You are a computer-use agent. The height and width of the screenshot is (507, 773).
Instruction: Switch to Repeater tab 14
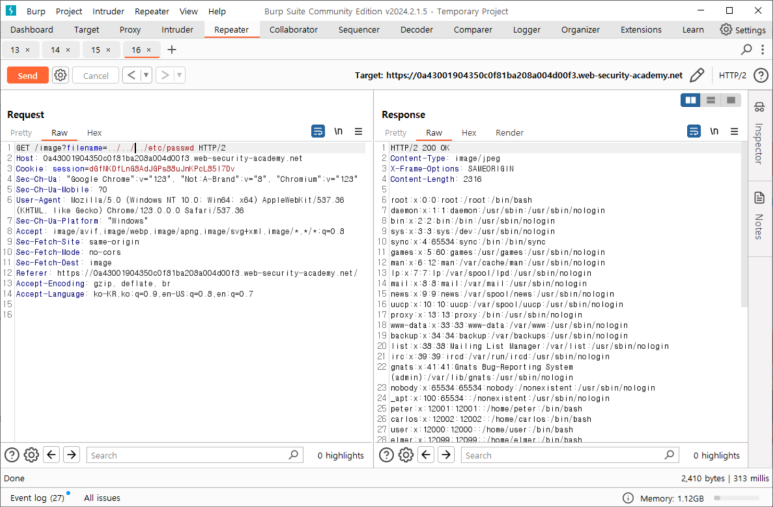pyautogui.click(x=56, y=50)
